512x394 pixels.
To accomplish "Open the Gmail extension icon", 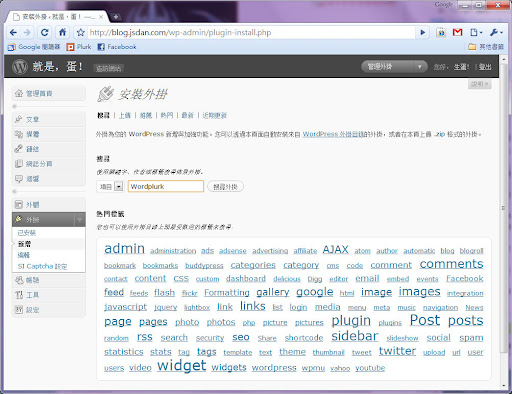I will pyautogui.click(x=457, y=32).
